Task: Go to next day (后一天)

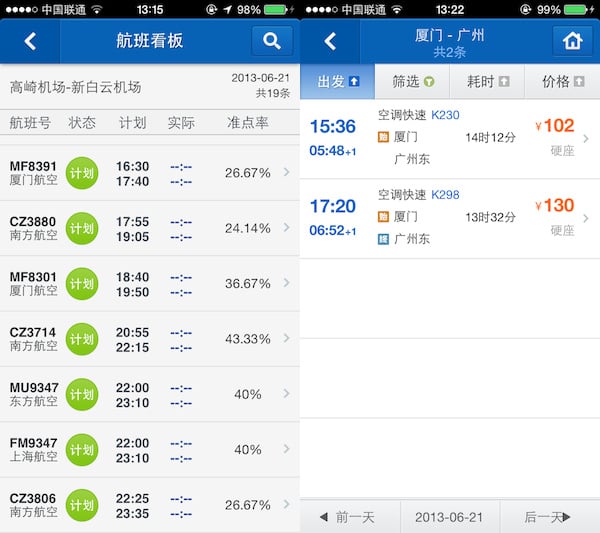Action: [x=549, y=517]
